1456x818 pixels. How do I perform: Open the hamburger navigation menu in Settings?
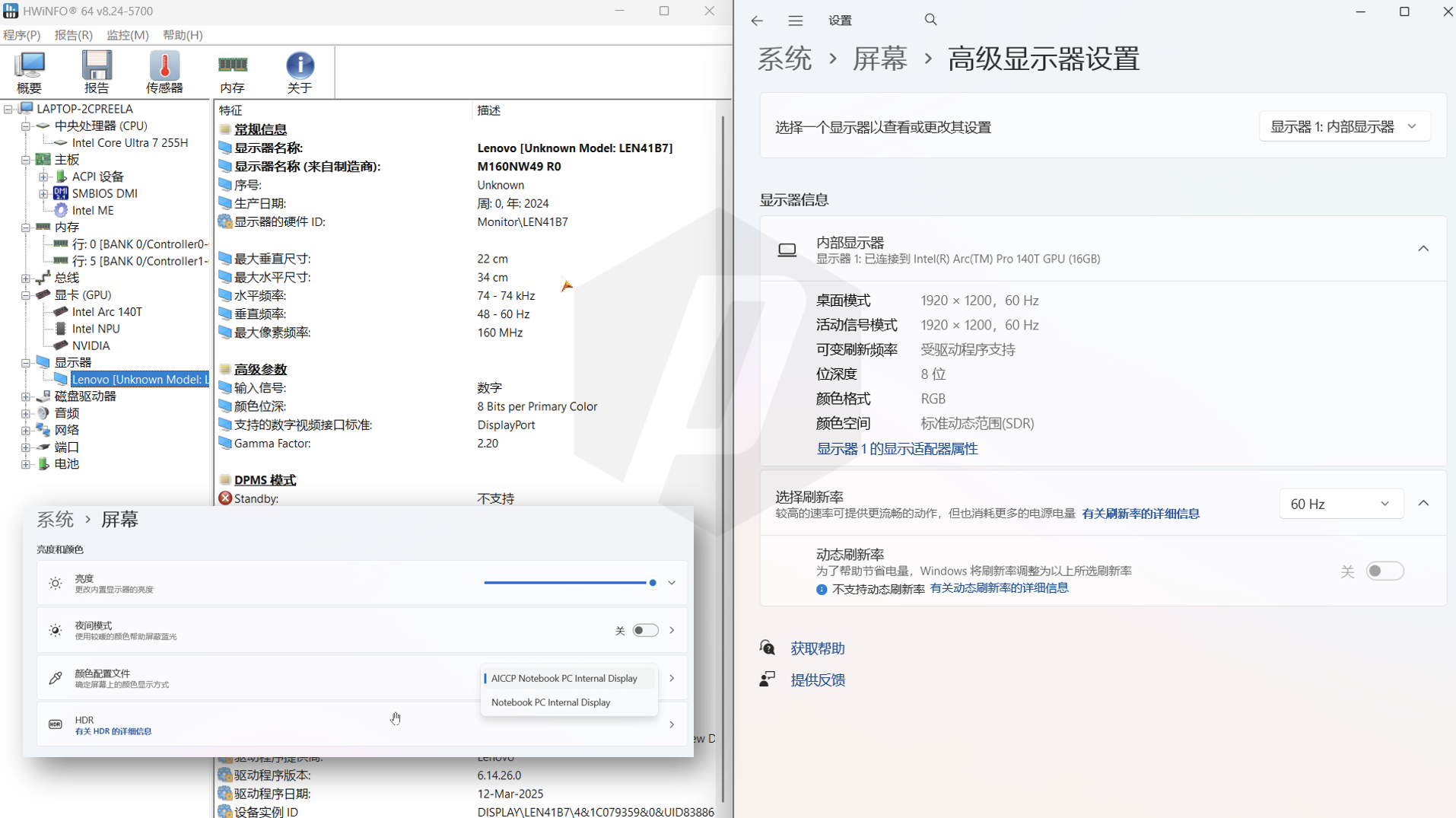click(x=795, y=21)
